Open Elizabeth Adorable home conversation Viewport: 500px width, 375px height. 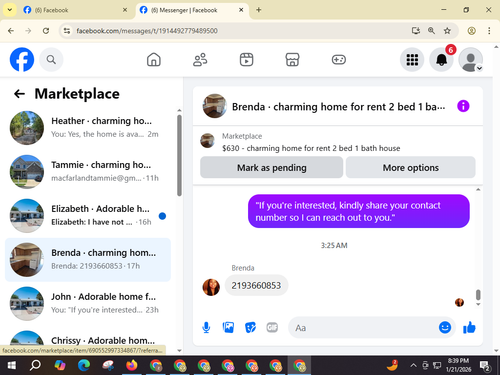[x=88, y=216]
